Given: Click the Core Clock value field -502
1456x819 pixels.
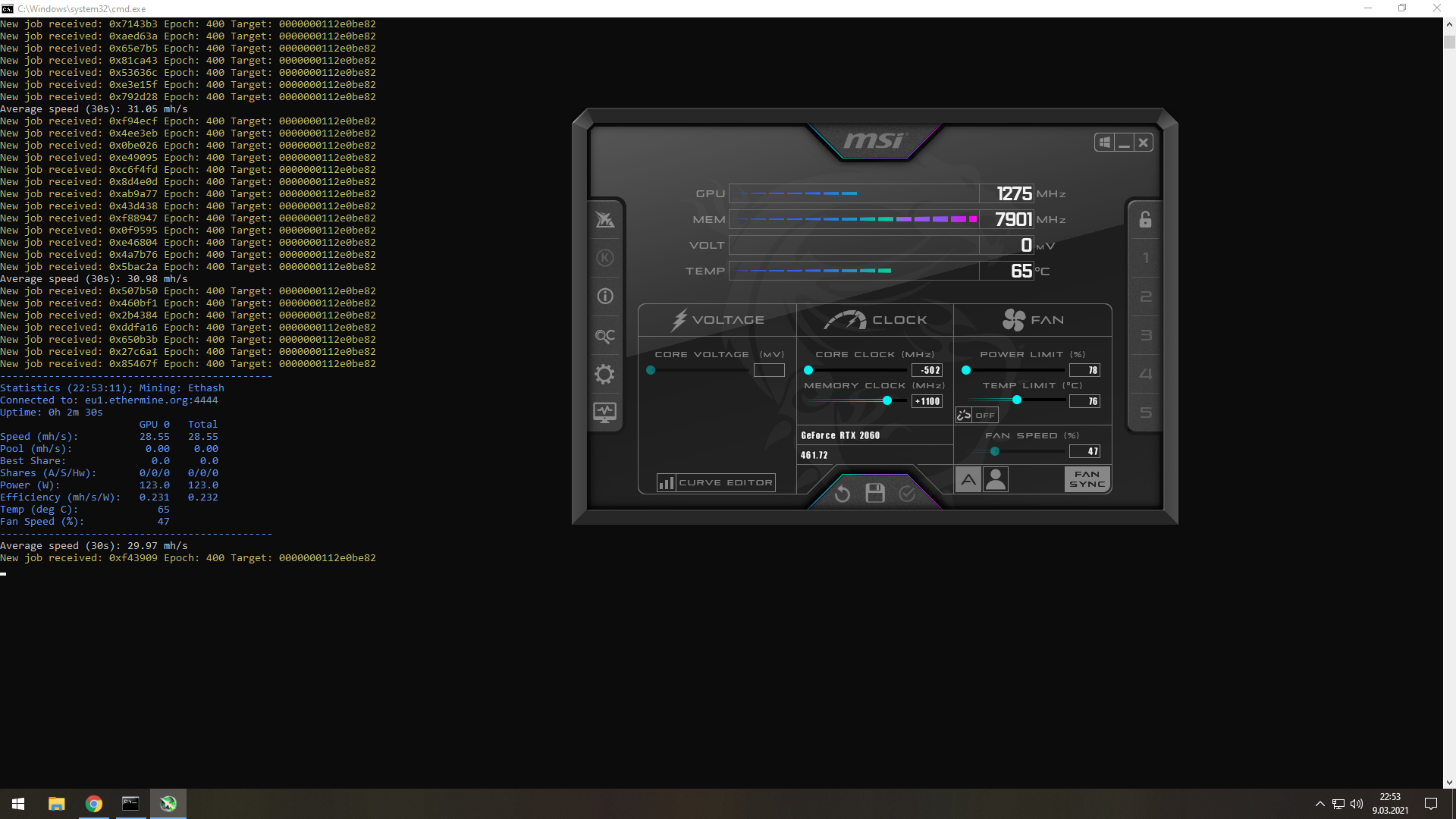Looking at the screenshot, I should pyautogui.click(x=927, y=370).
